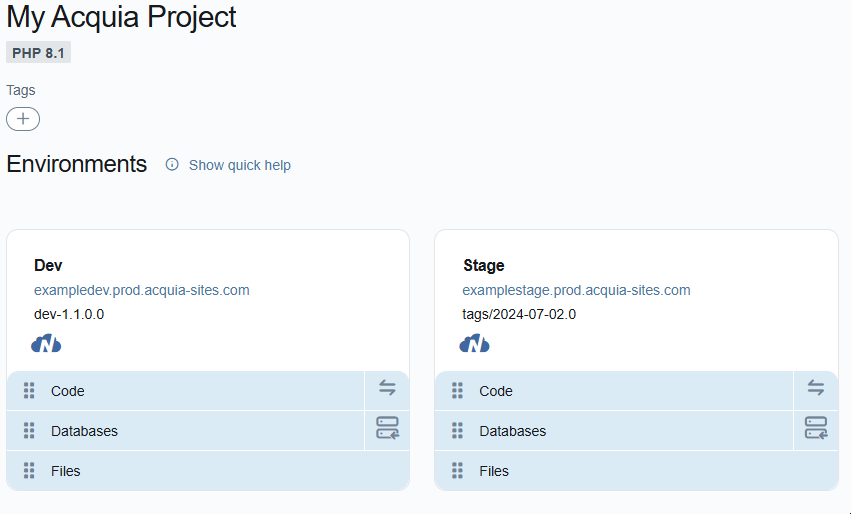Viewport: 851px width, 514px height.
Task: Click the Stage Code switch arrows icon
Action: pyautogui.click(x=815, y=388)
